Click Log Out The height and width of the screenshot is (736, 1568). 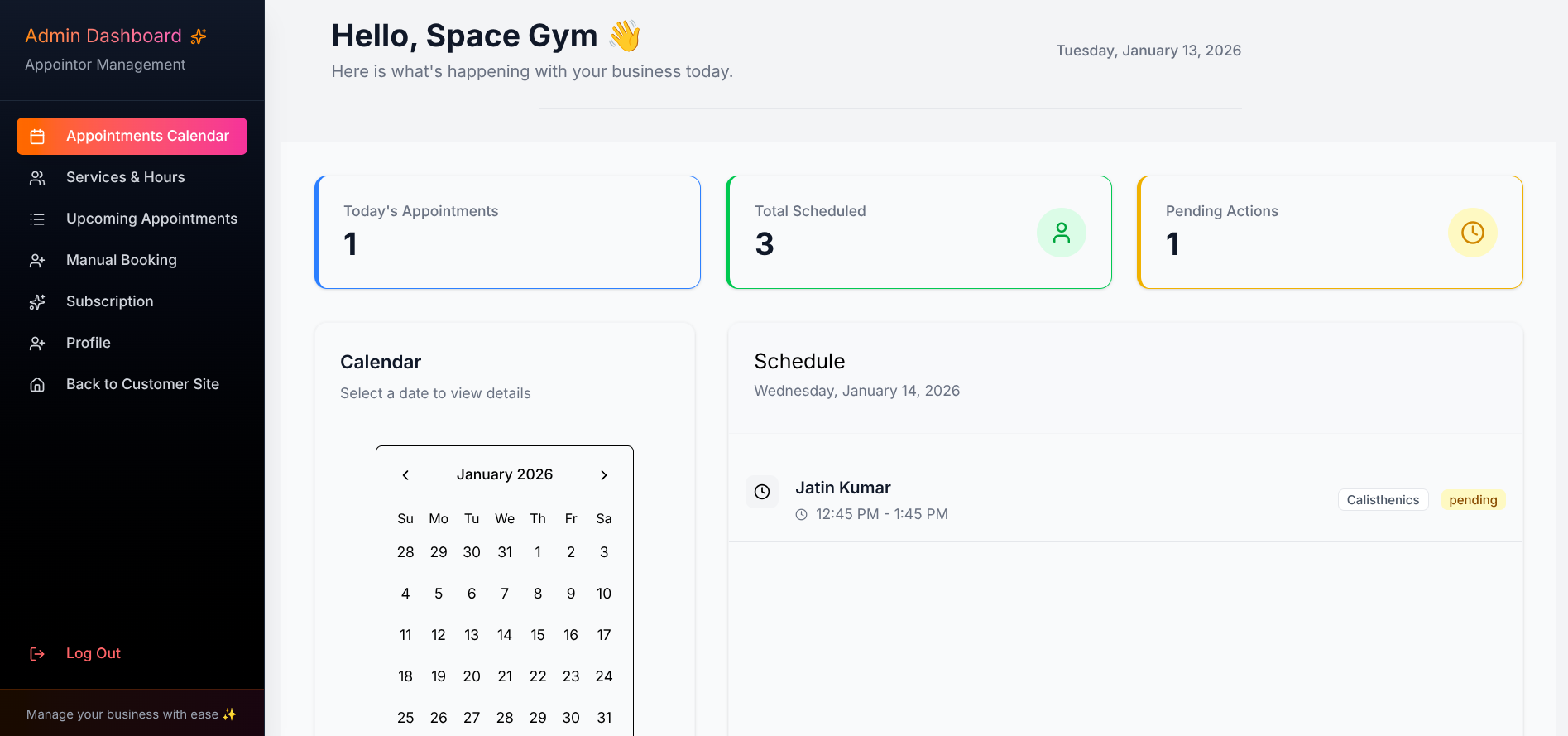point(132,653)
